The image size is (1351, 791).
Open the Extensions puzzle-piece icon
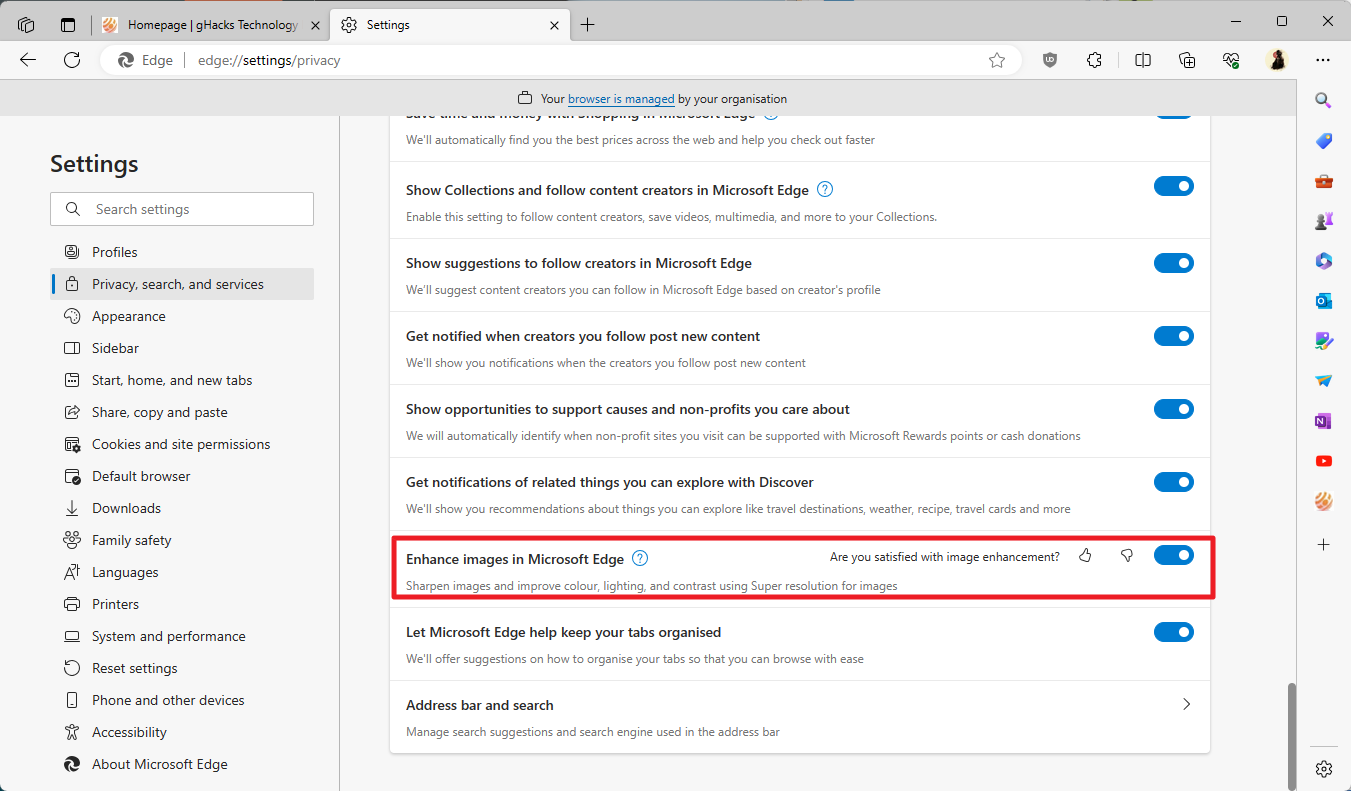click(1094, 60)
